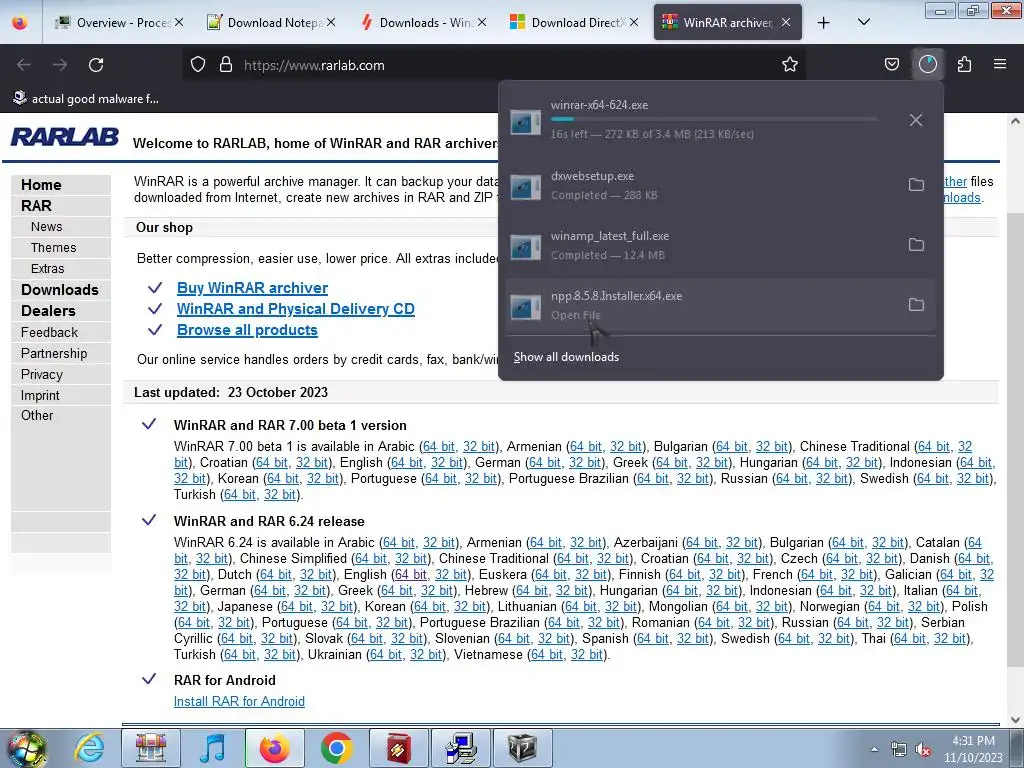The width and height of the screenshot is (1024, 768).
Task: Click the back navigation arrow
Action: [x=24, y=65]
